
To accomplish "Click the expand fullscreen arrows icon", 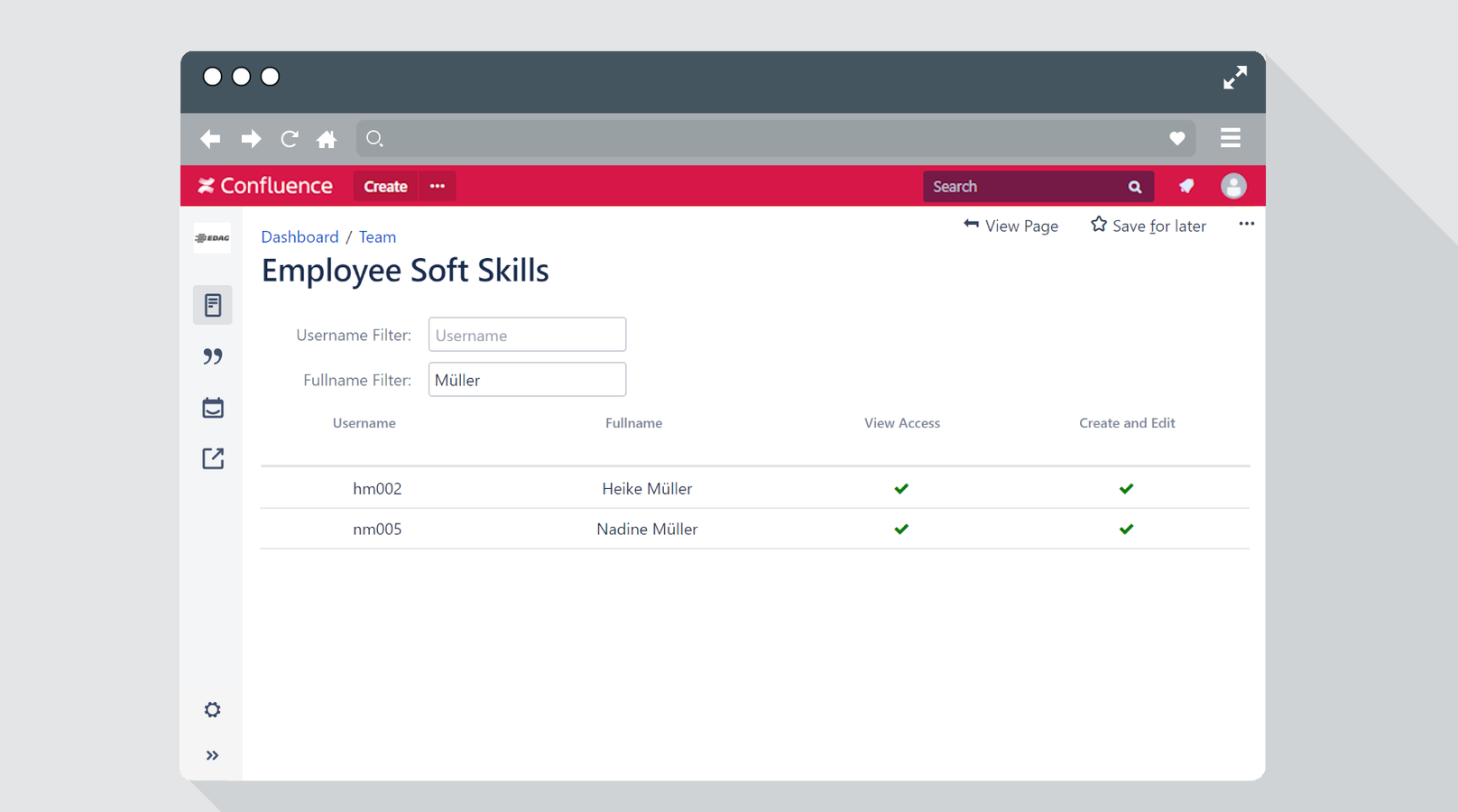I will click(1235, 78).
